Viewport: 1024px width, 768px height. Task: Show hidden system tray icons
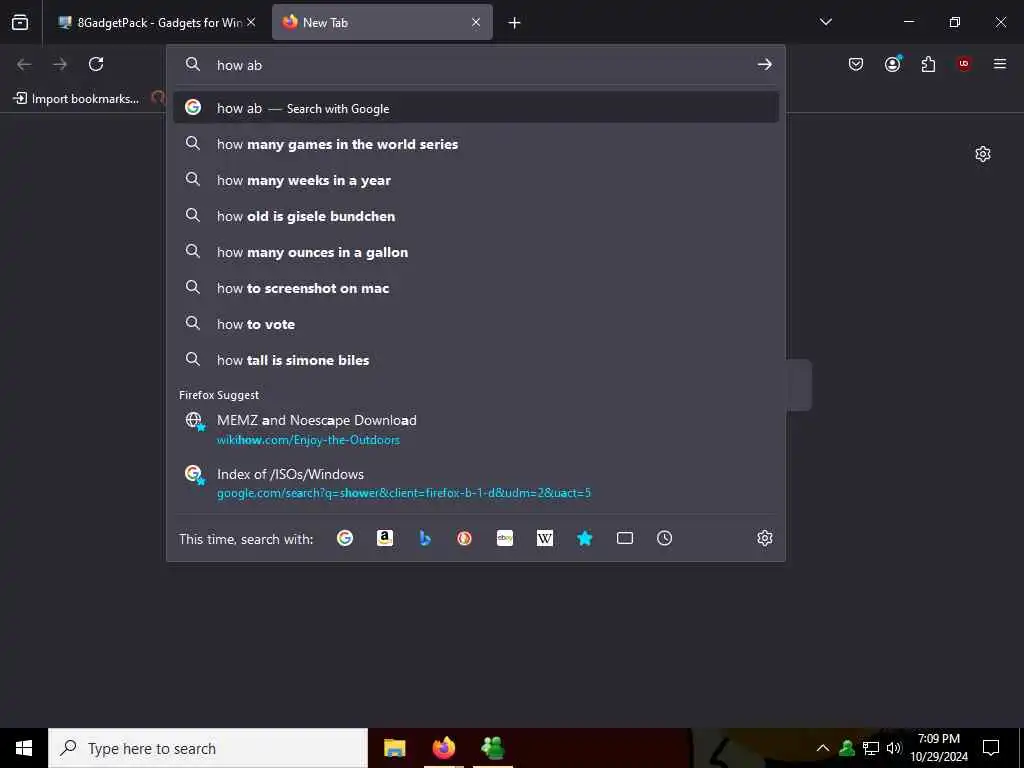click(823, 748)
